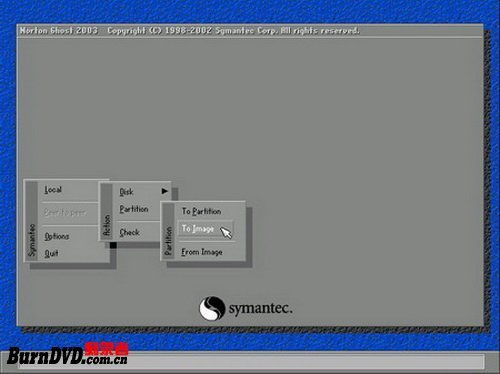
Task: Open the BurnDVD.com.cn watermark link
Action: pos(67,354)
